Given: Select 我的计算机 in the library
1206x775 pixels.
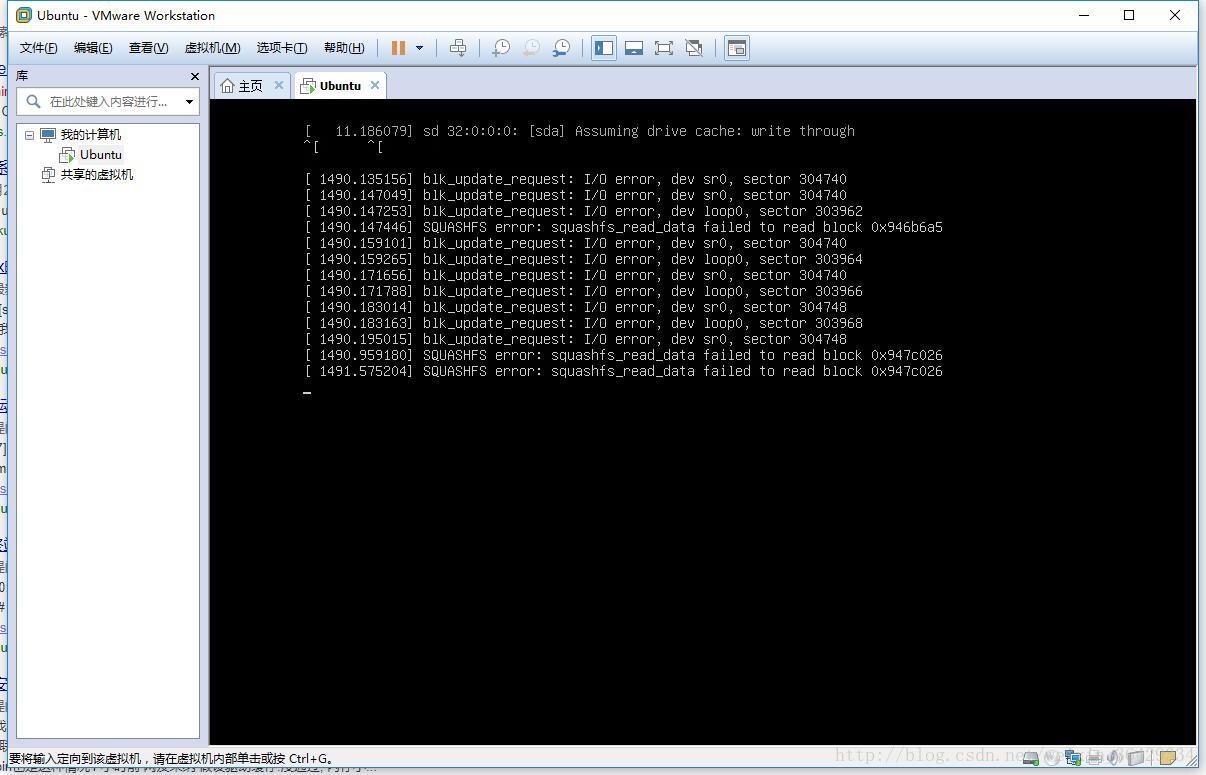Looking at the screenshot, I should (90, 135).
